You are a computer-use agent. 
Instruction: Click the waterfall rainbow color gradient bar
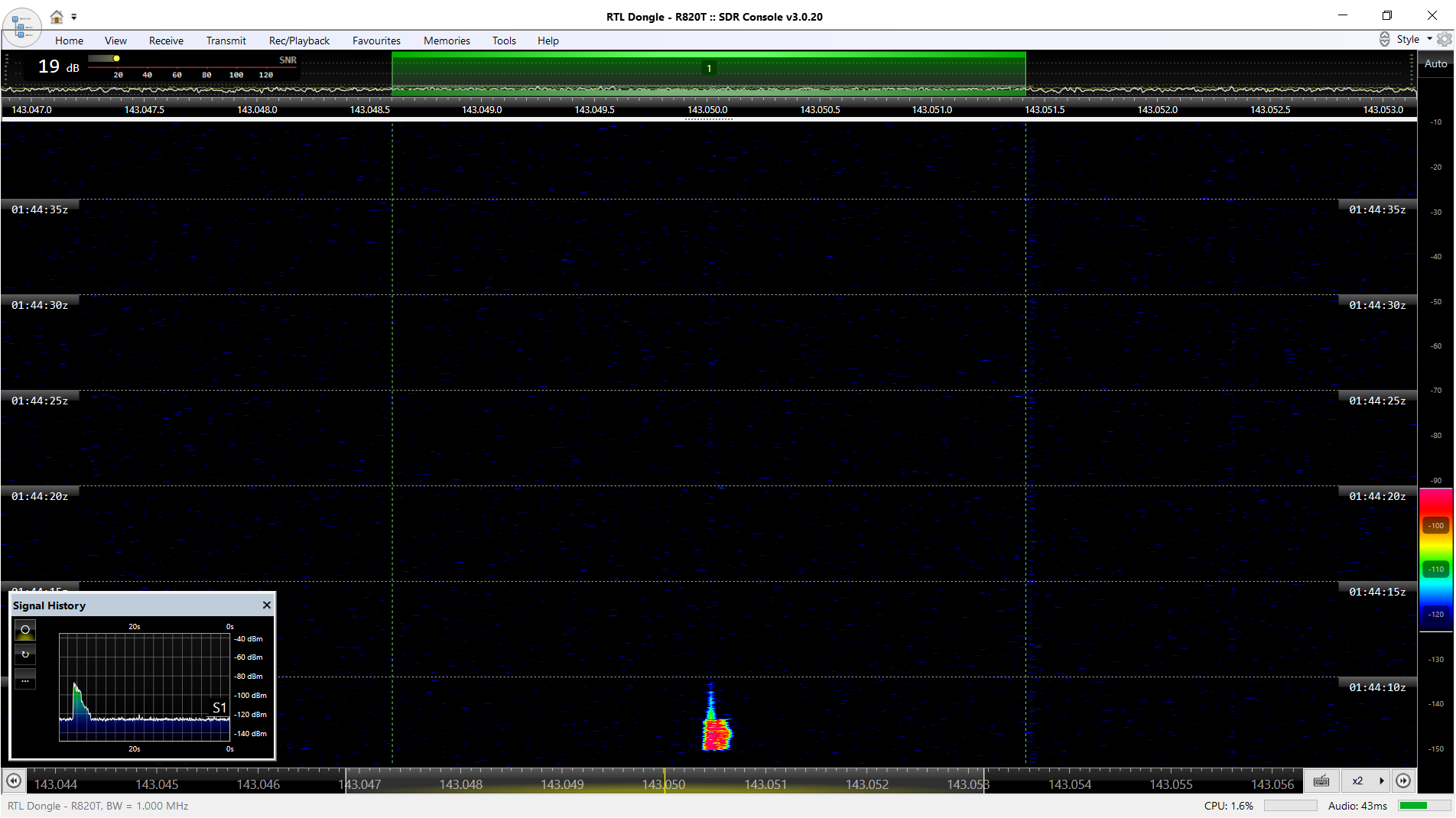1436,560
